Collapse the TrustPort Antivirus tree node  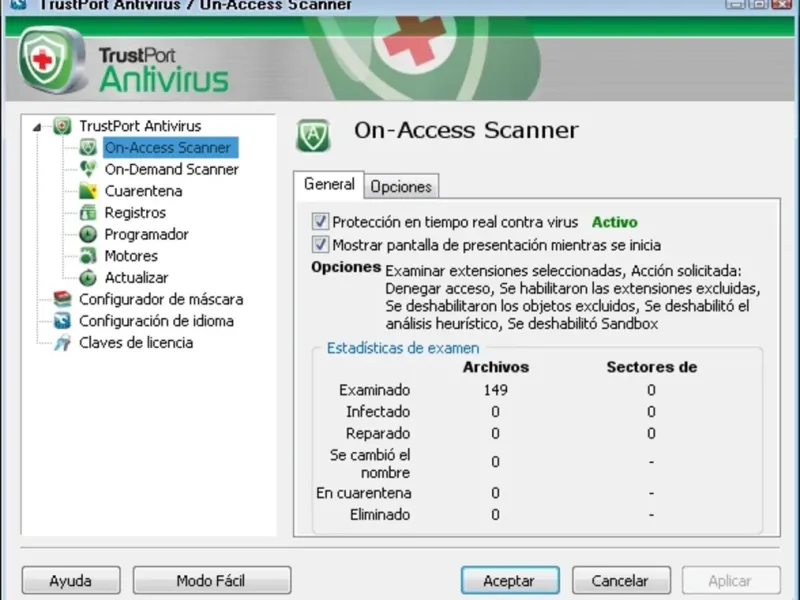(37, 127)
